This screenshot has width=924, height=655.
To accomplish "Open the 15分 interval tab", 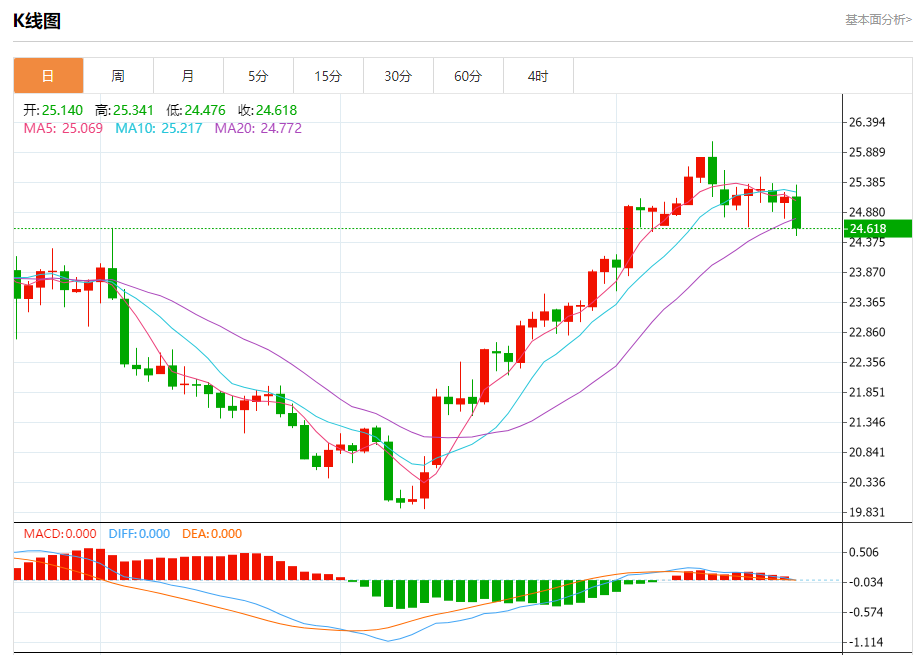I will pyautogui.click(x=328, y=76).
